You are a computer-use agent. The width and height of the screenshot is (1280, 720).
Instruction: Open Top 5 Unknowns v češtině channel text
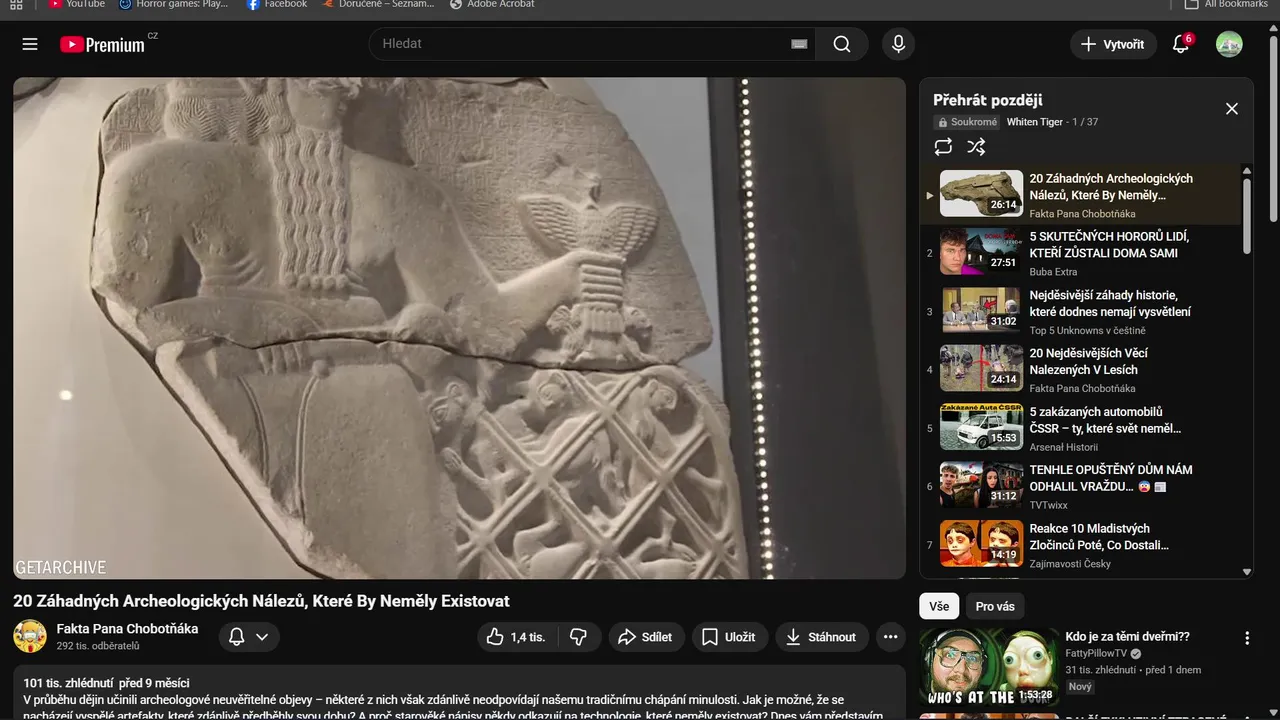(1088, 330)
